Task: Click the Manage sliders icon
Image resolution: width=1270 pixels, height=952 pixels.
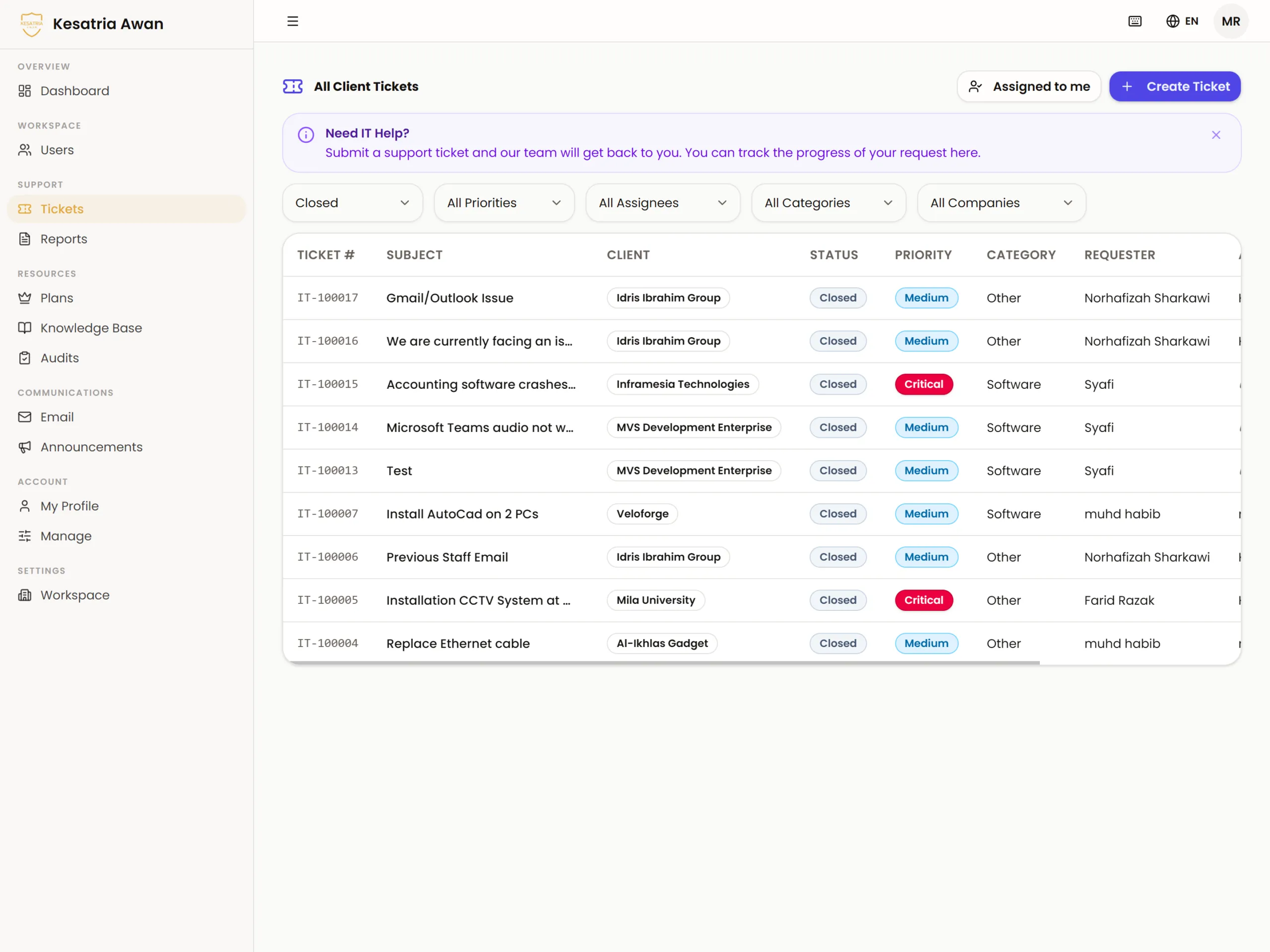Action: click(x=25, y=536)
